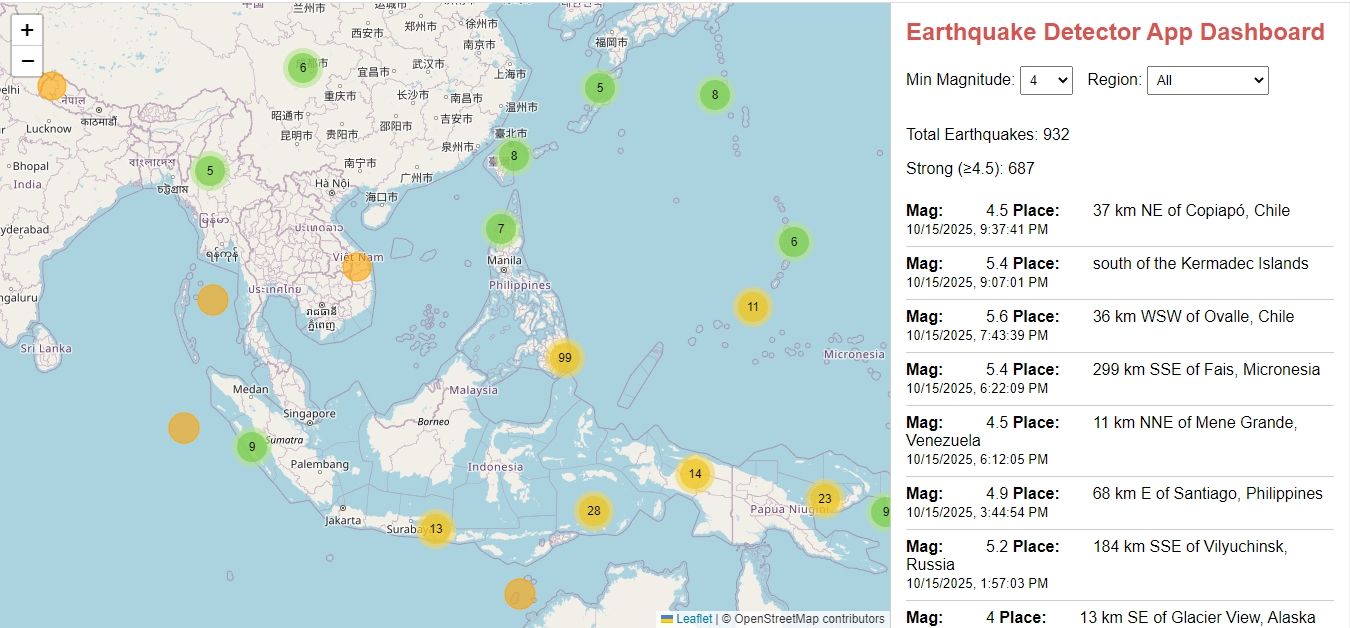Select the cluster of 14 earthquakes

point(695,474)
